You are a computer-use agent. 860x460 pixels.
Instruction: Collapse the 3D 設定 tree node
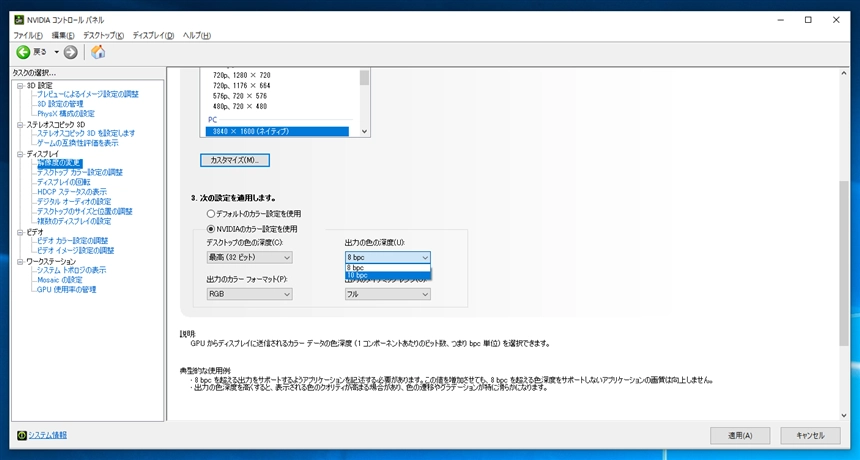click(20, 86)
